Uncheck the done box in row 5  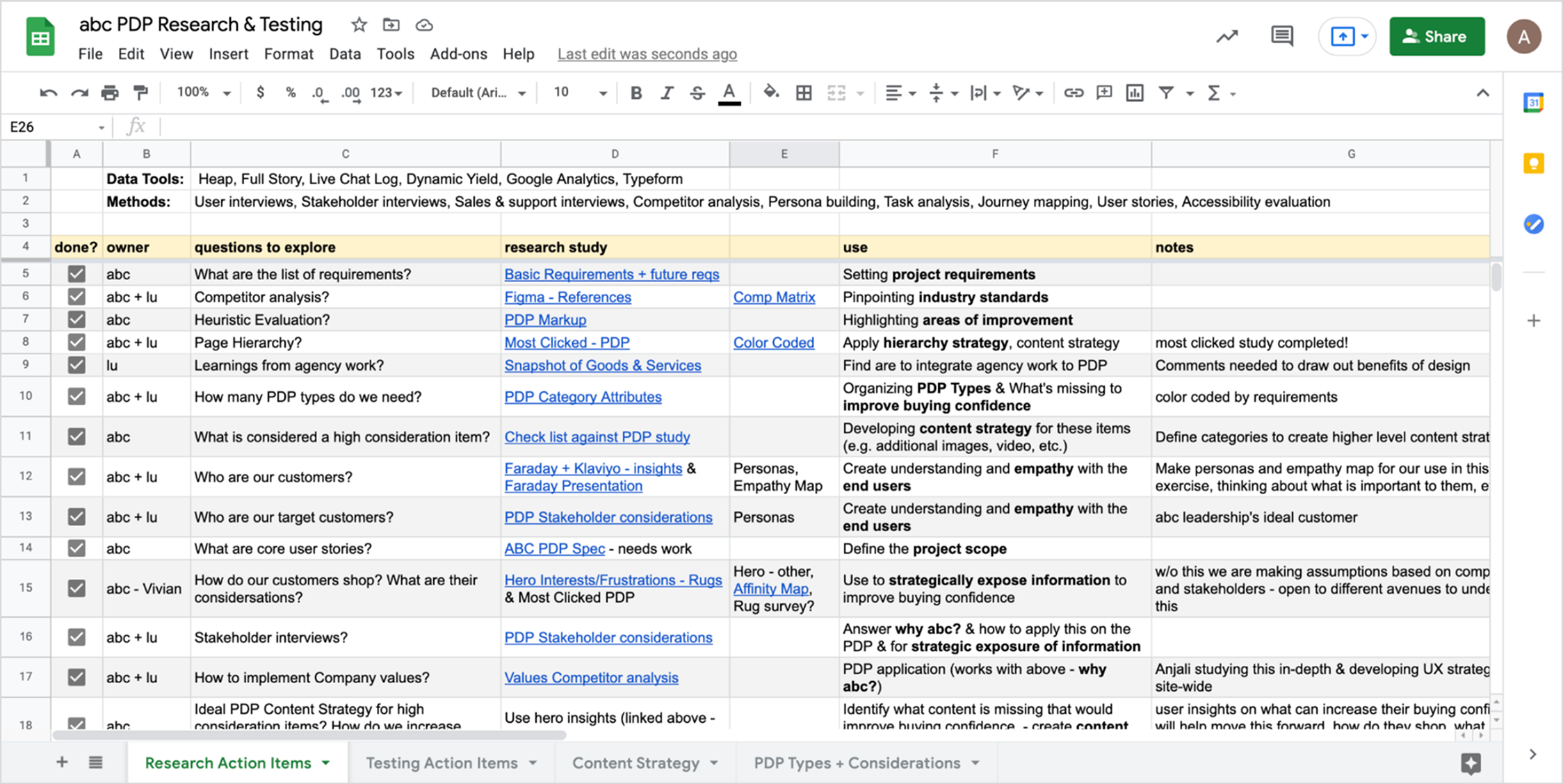76,274
